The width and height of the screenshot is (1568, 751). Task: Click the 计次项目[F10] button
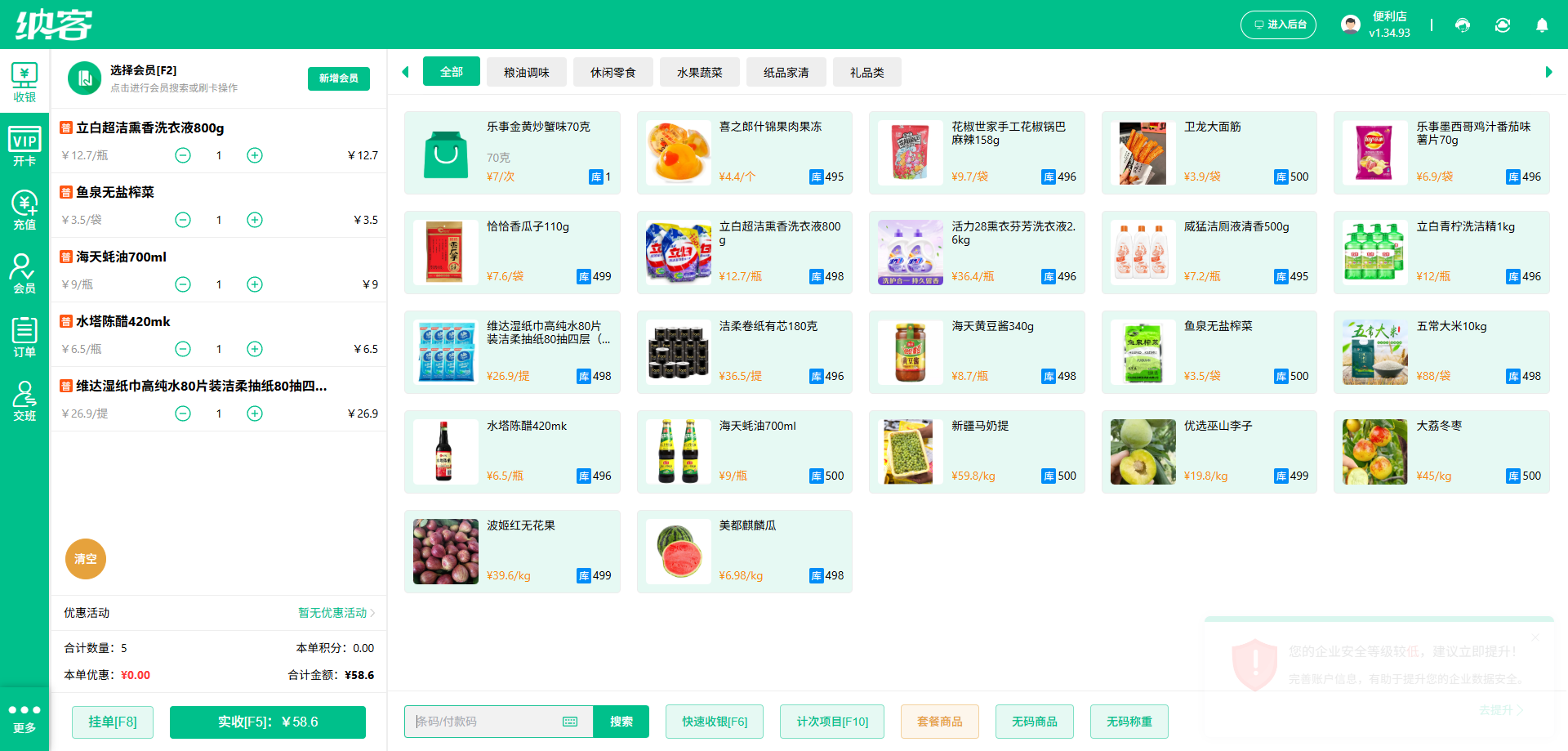click(832, 722)
